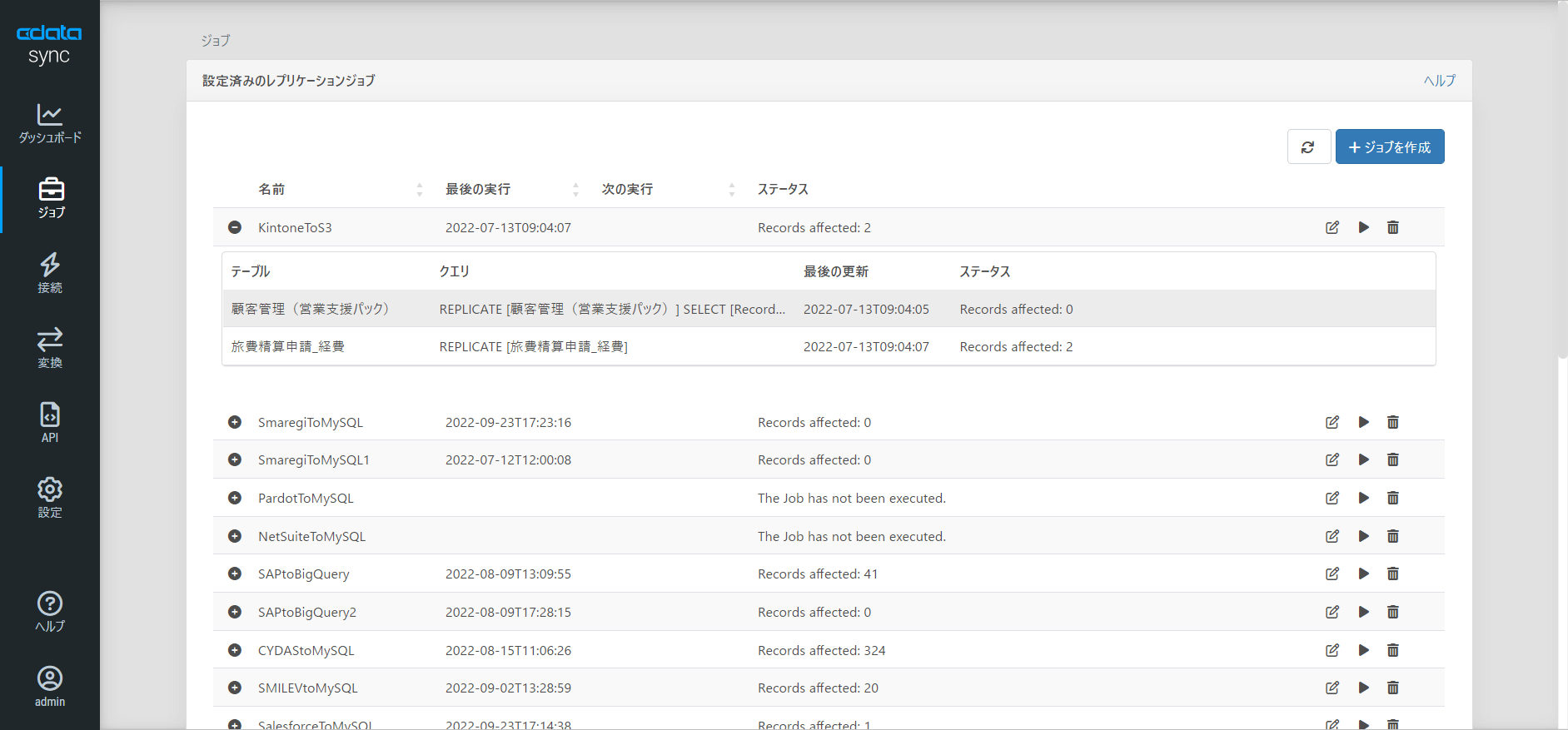Open the ヘルプ link in panel header

pos(1439,81)
